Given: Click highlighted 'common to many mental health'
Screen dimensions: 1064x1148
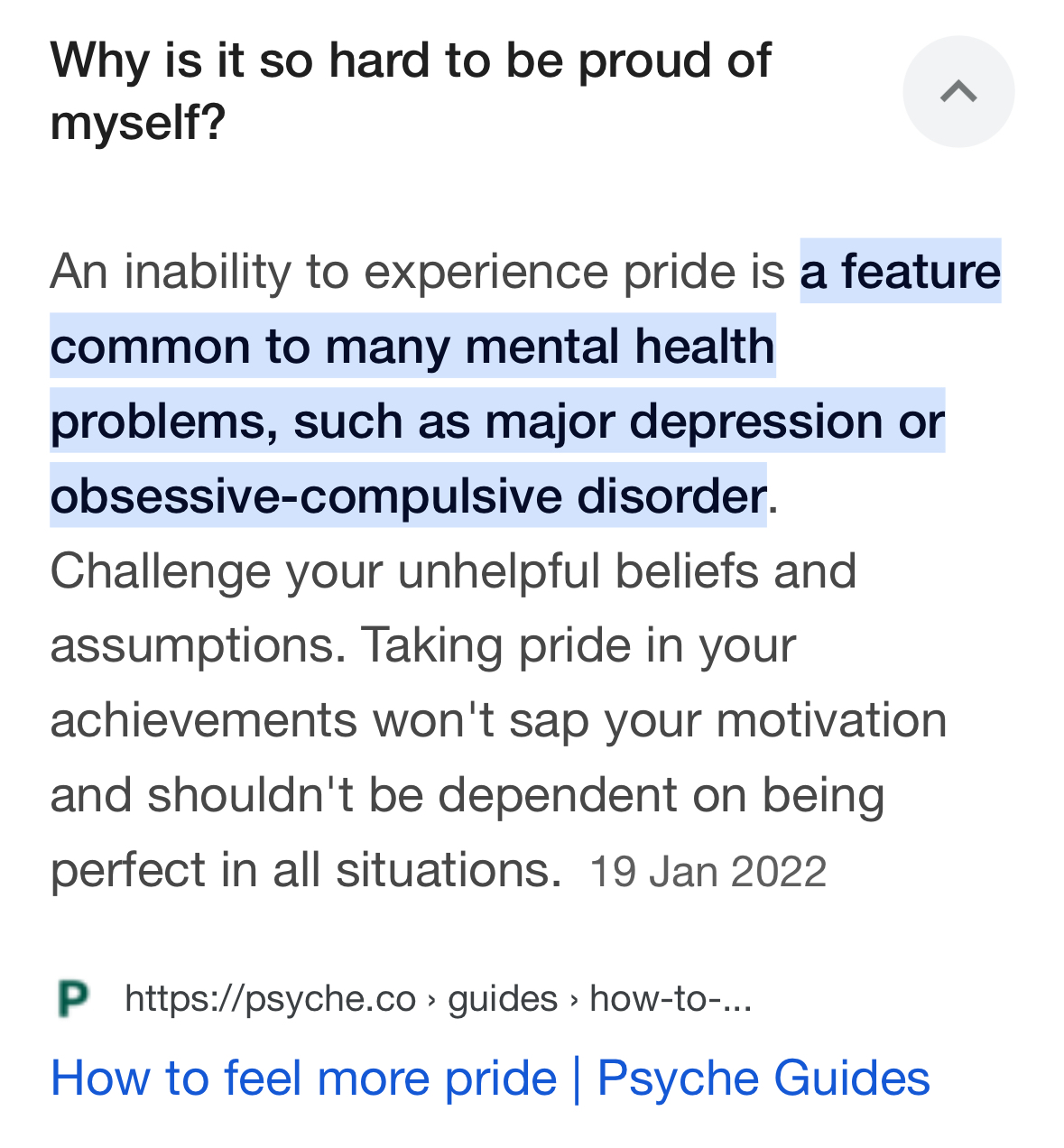Looking at the screenshot, I should point(412,347).
